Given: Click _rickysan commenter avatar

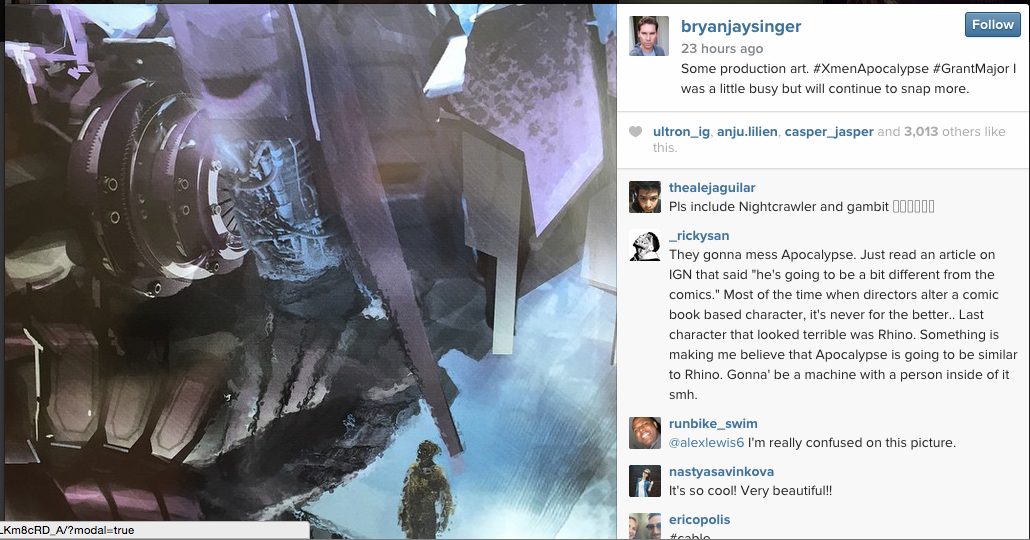Looking at the screenshot, I should click(x=645, y=245).
